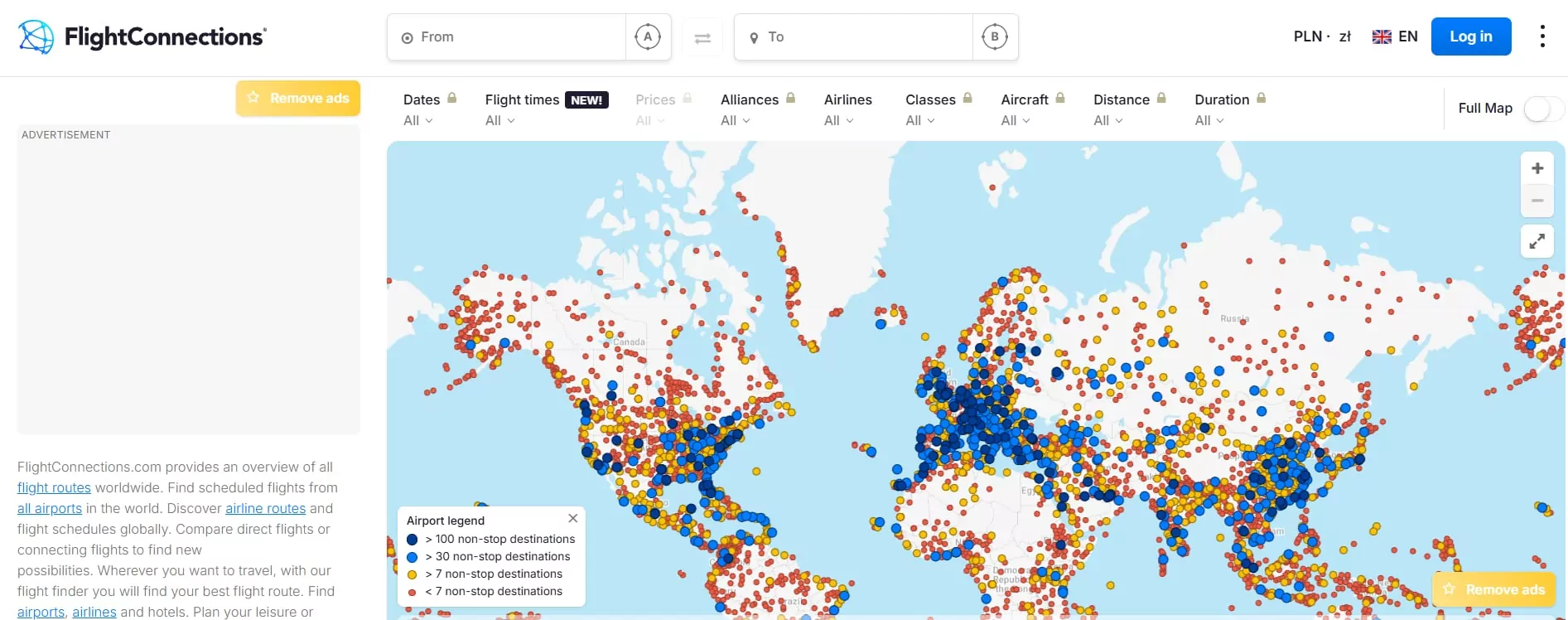Open the airline routes link
This screenshot has width=1568, height=620.
tap(265, 508)
